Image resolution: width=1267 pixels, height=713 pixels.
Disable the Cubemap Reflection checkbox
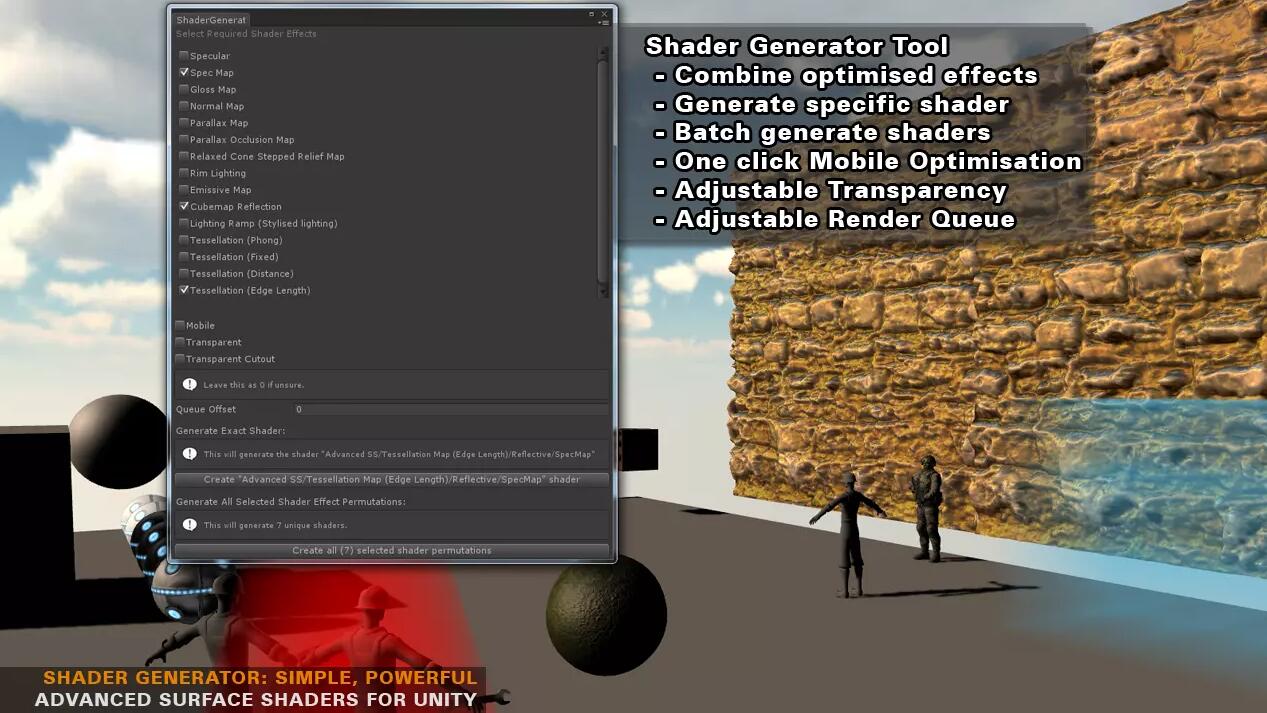[x=184, y=207]
